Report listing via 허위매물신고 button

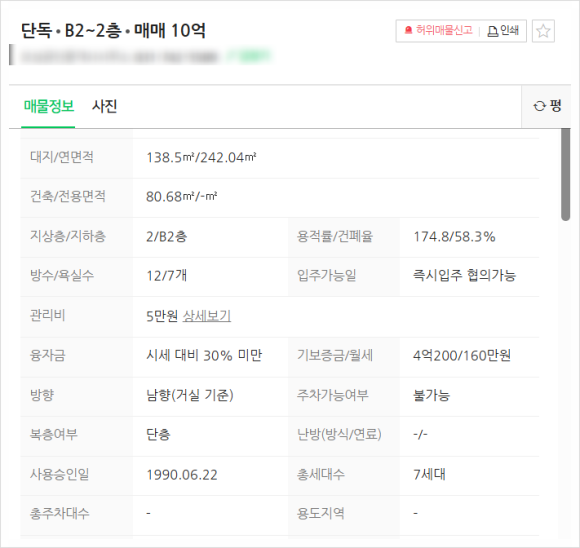[x=439, y=30]
